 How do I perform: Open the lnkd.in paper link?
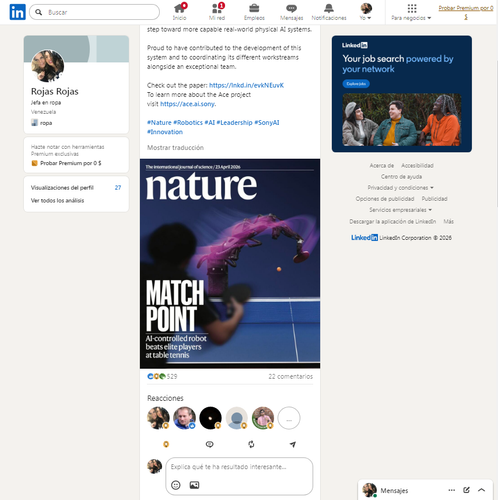(246, 85)
